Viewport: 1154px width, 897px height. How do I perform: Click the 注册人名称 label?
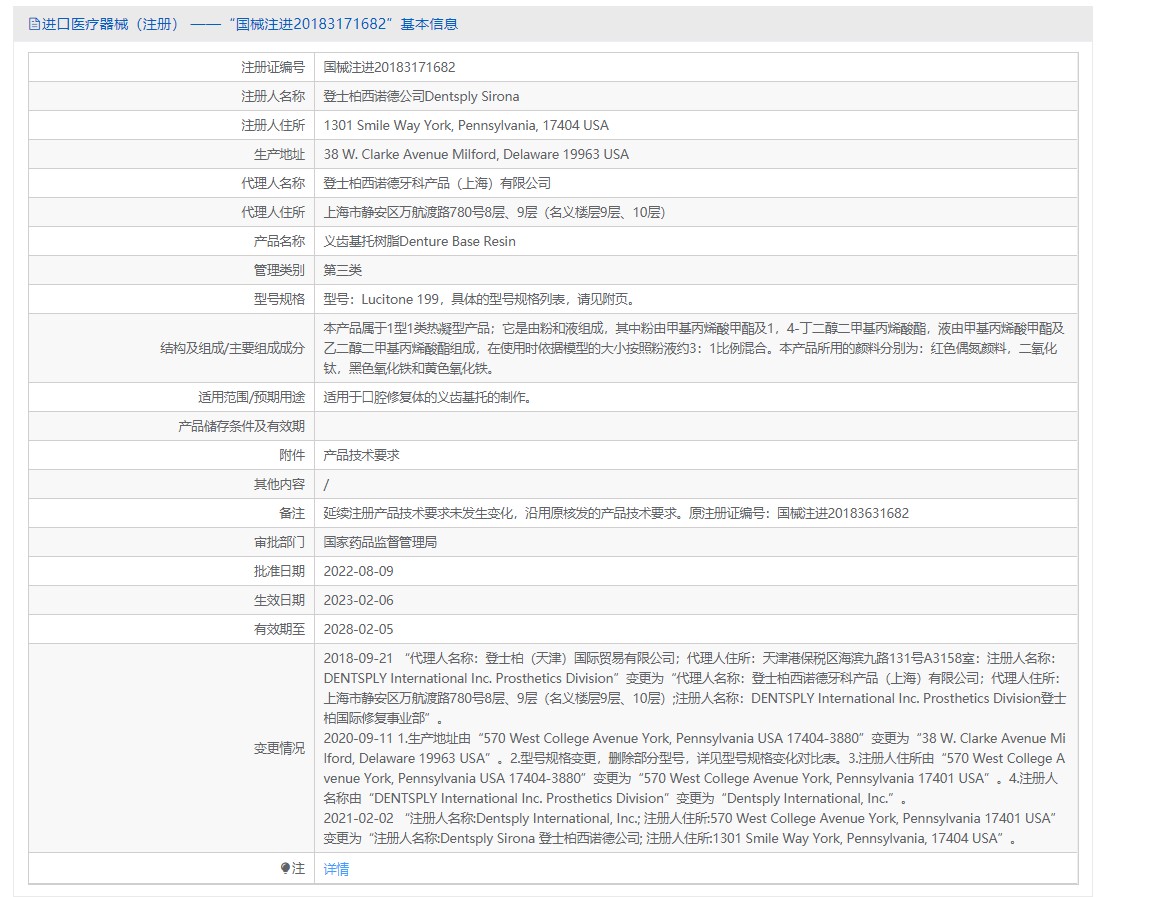pos(273,96)
